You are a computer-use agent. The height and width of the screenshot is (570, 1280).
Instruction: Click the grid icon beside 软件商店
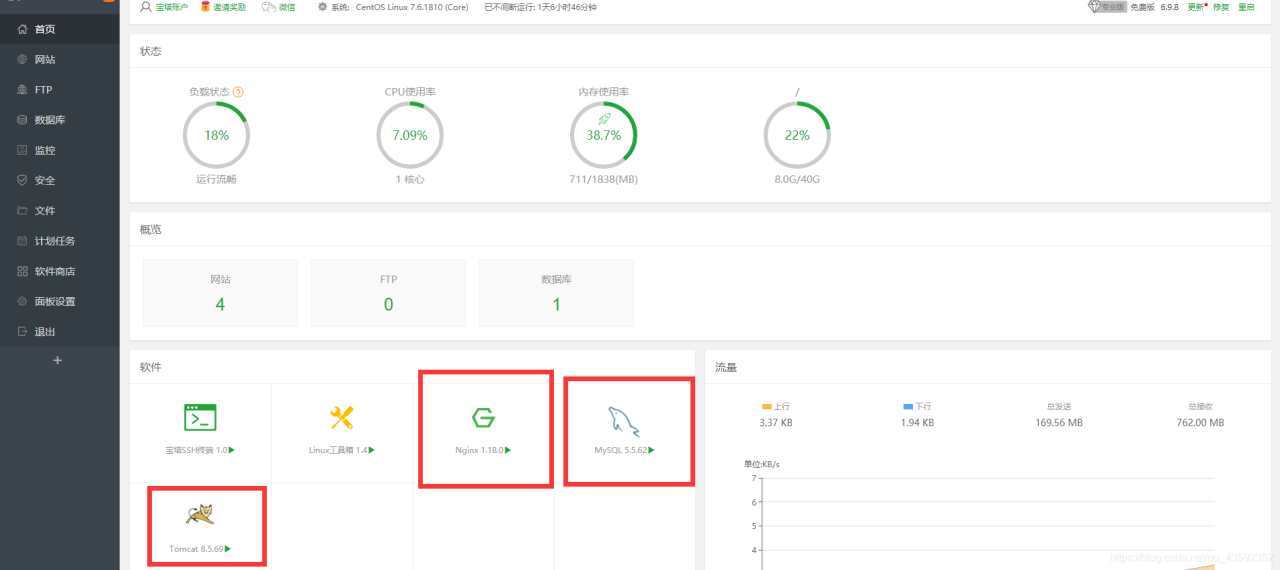coord(23,271)
